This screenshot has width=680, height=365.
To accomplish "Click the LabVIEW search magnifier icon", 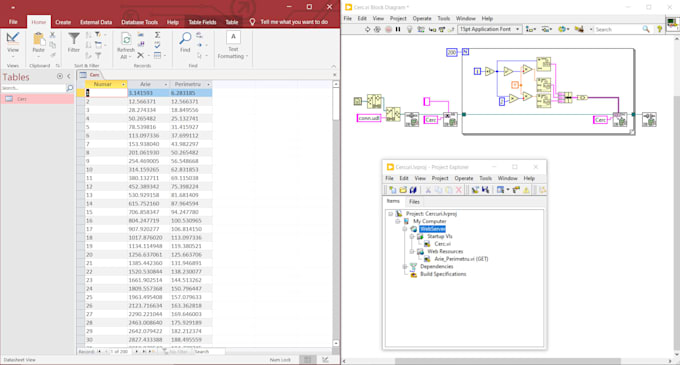I will (x=646, y=29).
